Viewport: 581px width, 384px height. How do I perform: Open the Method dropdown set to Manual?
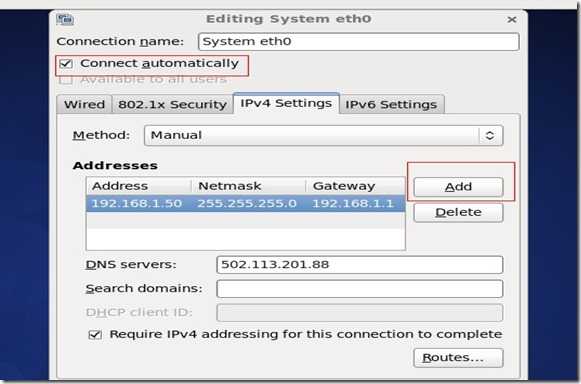[323, 135]
